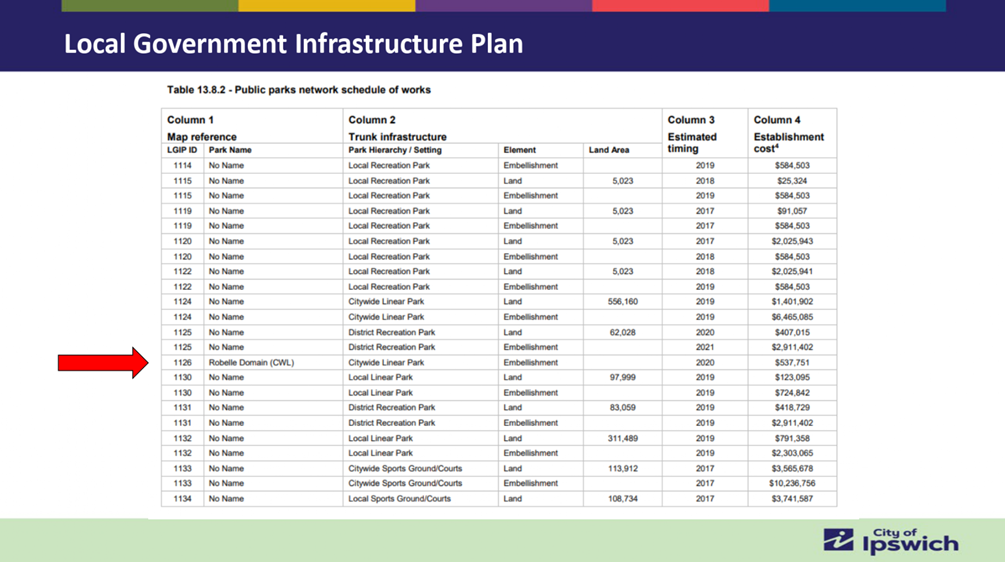Select the 'Column 3' header
1005x562 pixels.
tap(691, 120)
